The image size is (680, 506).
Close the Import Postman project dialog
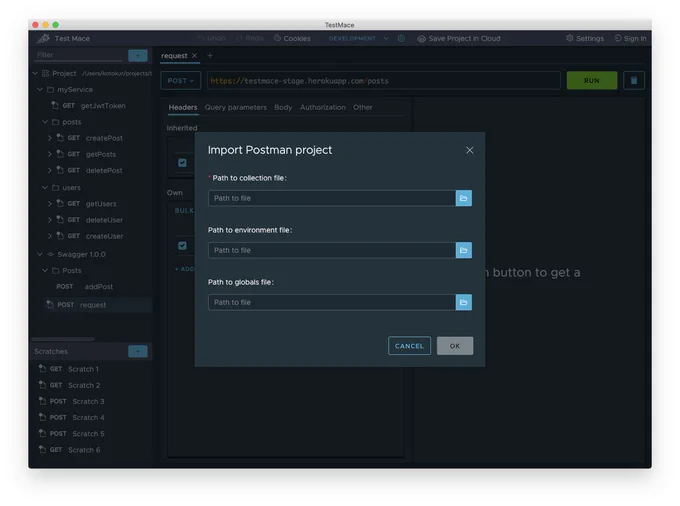point(470,150)
